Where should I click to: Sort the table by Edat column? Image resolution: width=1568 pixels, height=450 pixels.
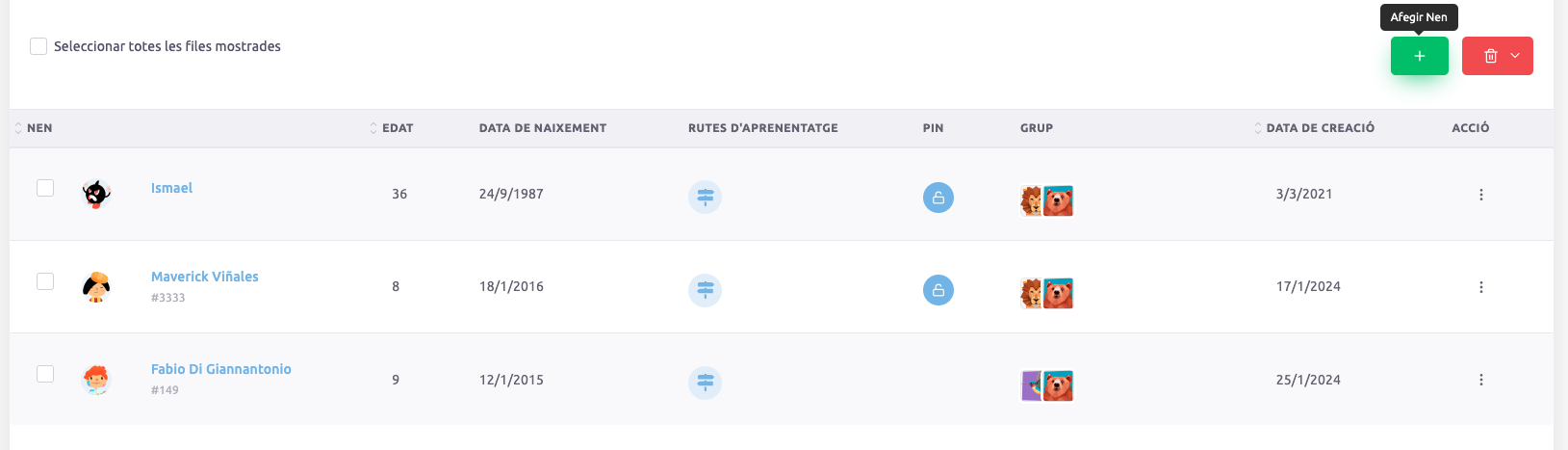click(397, 128)
